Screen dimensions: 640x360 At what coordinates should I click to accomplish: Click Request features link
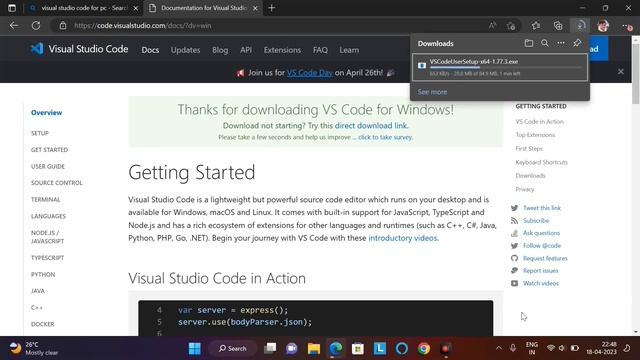pos(545,258)
